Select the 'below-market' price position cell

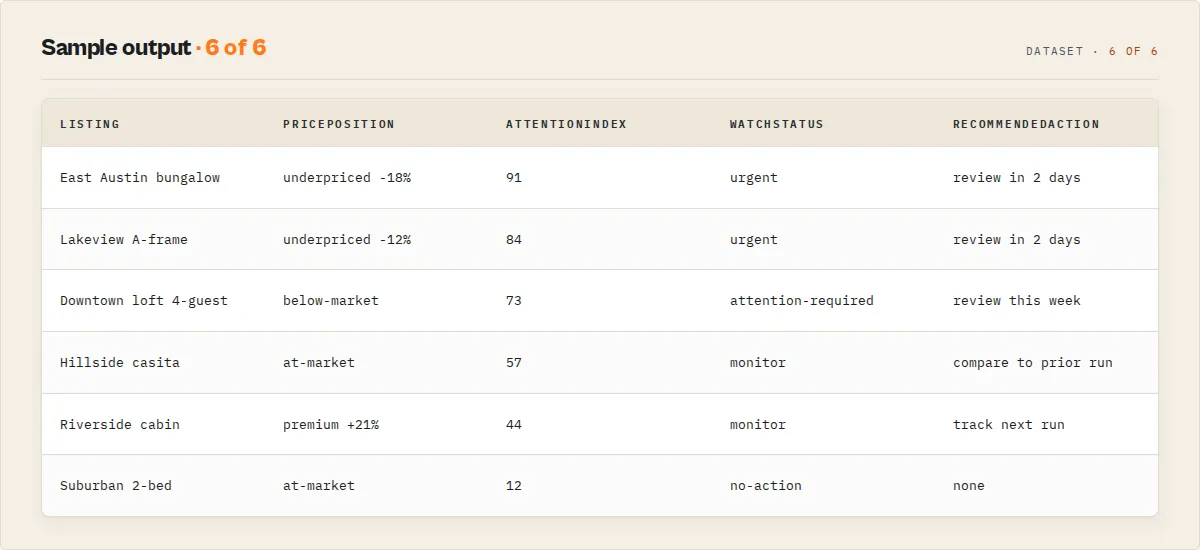click(331, 301)
